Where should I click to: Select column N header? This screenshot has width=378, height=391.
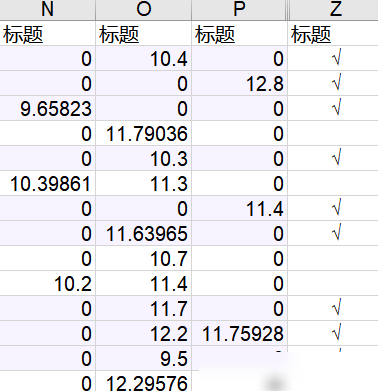[x=47, y=9]
